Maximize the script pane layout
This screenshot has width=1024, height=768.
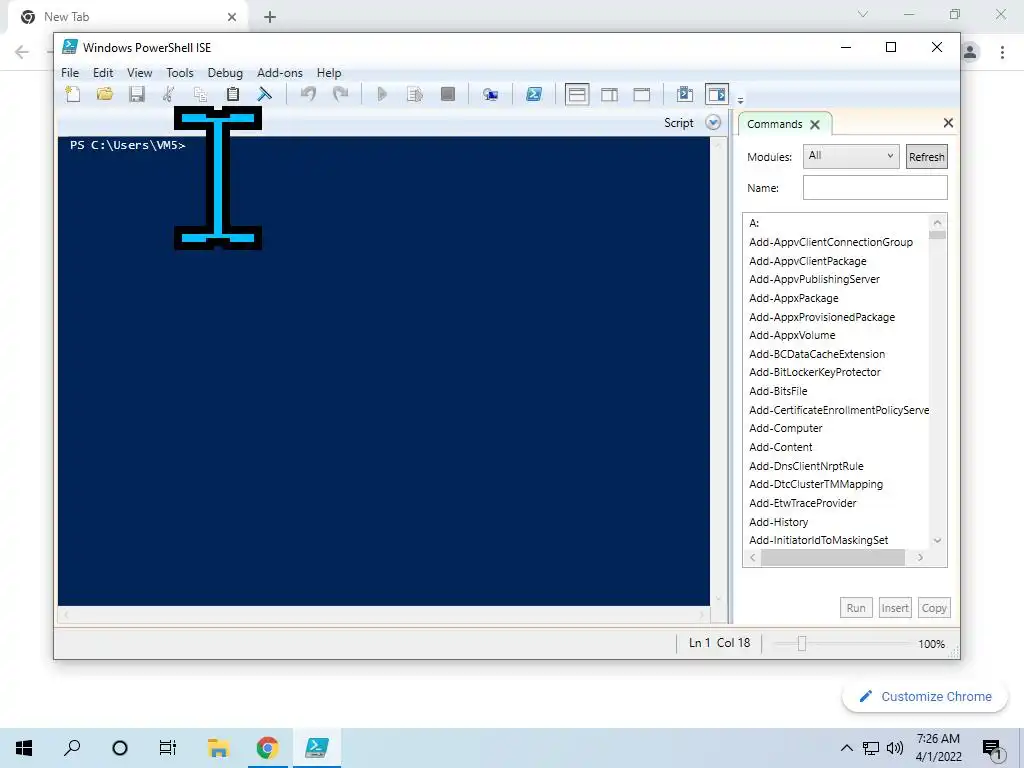point(642,94)
